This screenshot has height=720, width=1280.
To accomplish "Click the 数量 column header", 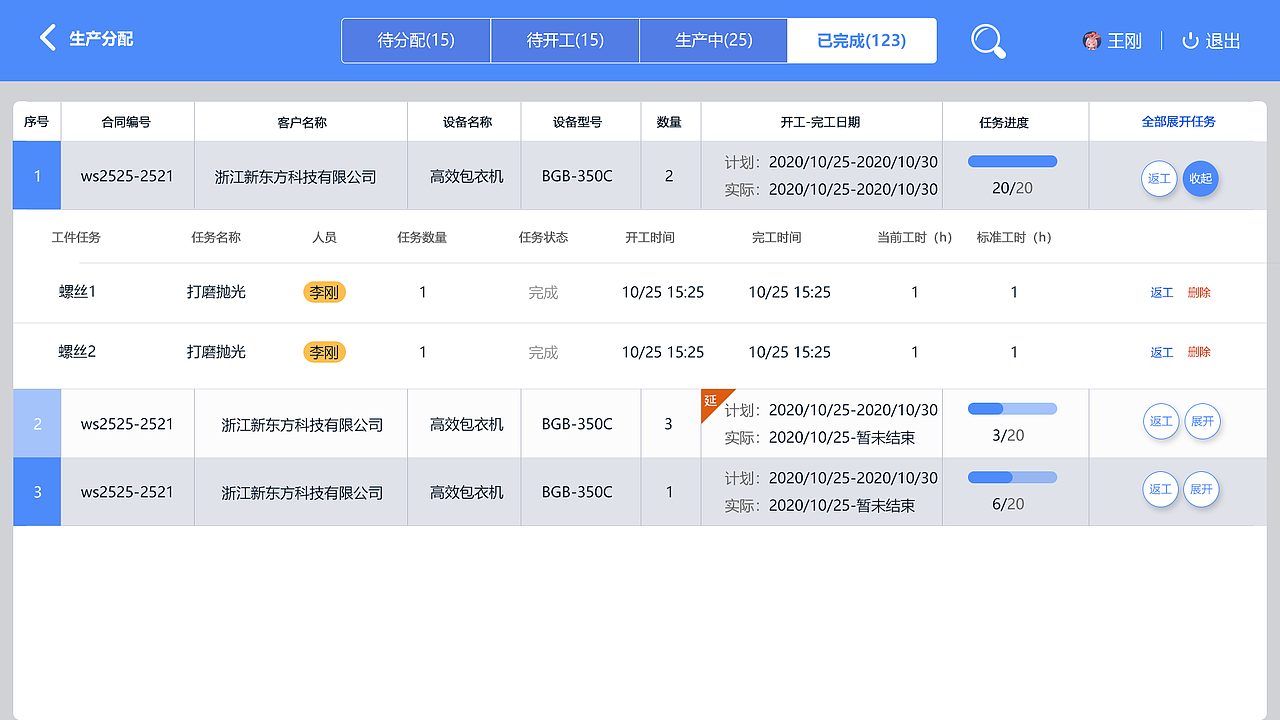I will coord(669,122).
